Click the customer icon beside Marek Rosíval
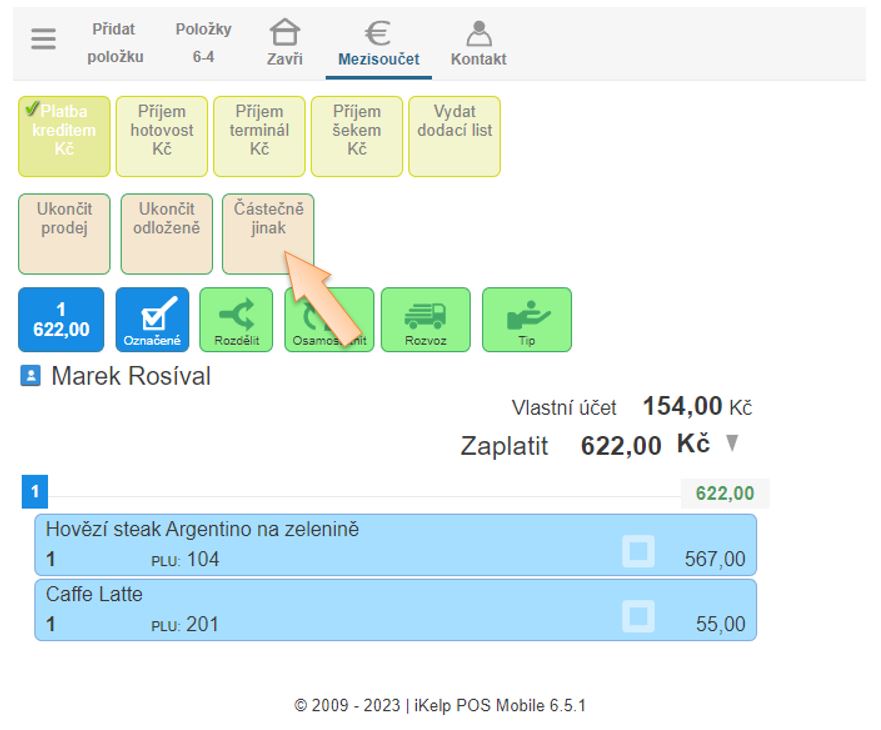The height and width of the screenshot is (730, 881). pos(30,377)
